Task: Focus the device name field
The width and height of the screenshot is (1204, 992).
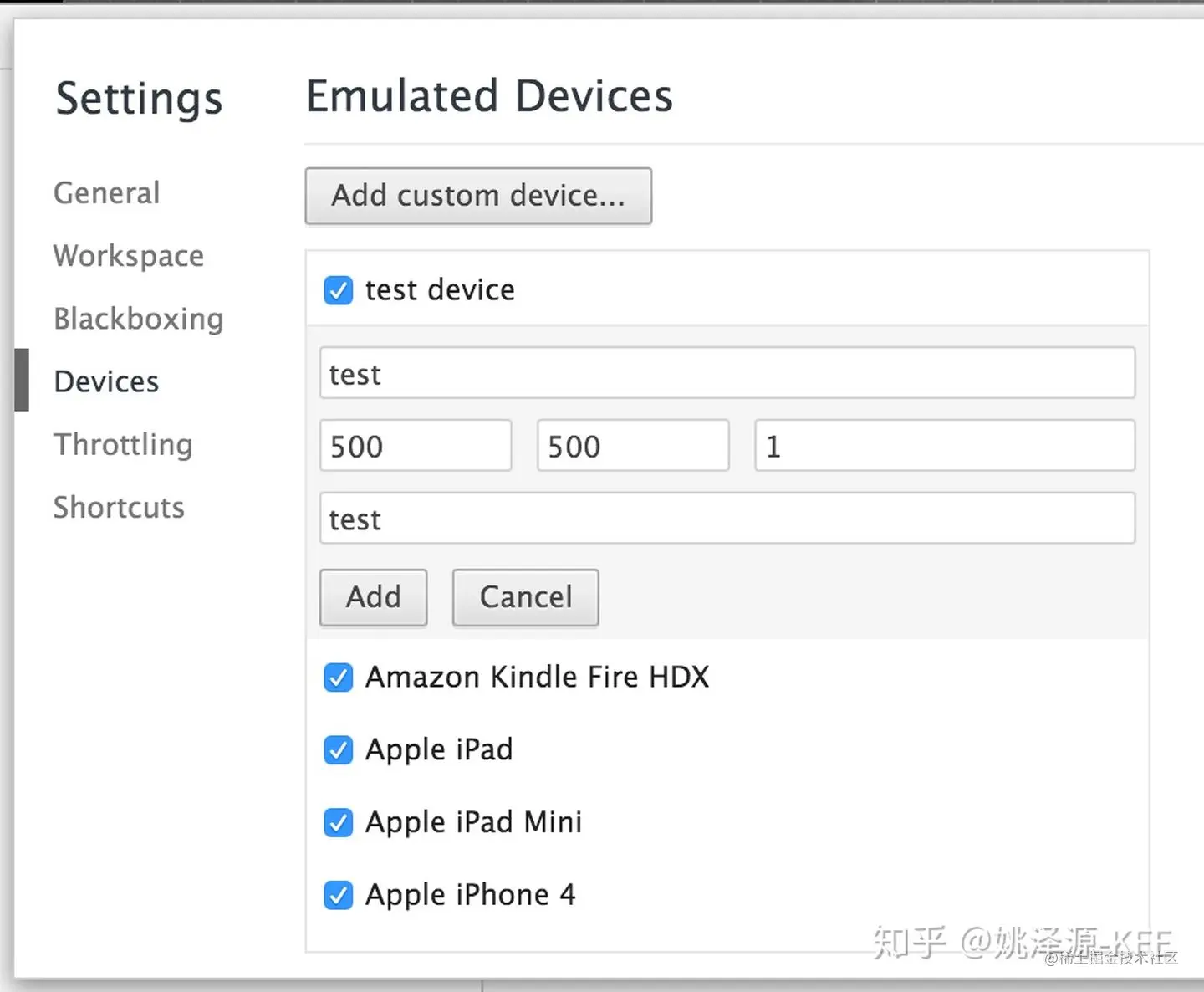Action: click(727, 373)
